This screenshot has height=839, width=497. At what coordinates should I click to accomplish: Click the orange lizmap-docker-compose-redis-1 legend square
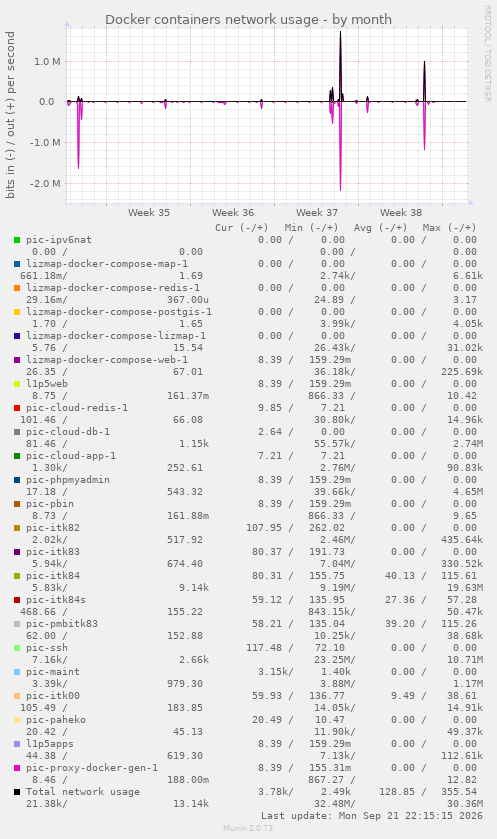click(17, 288)
